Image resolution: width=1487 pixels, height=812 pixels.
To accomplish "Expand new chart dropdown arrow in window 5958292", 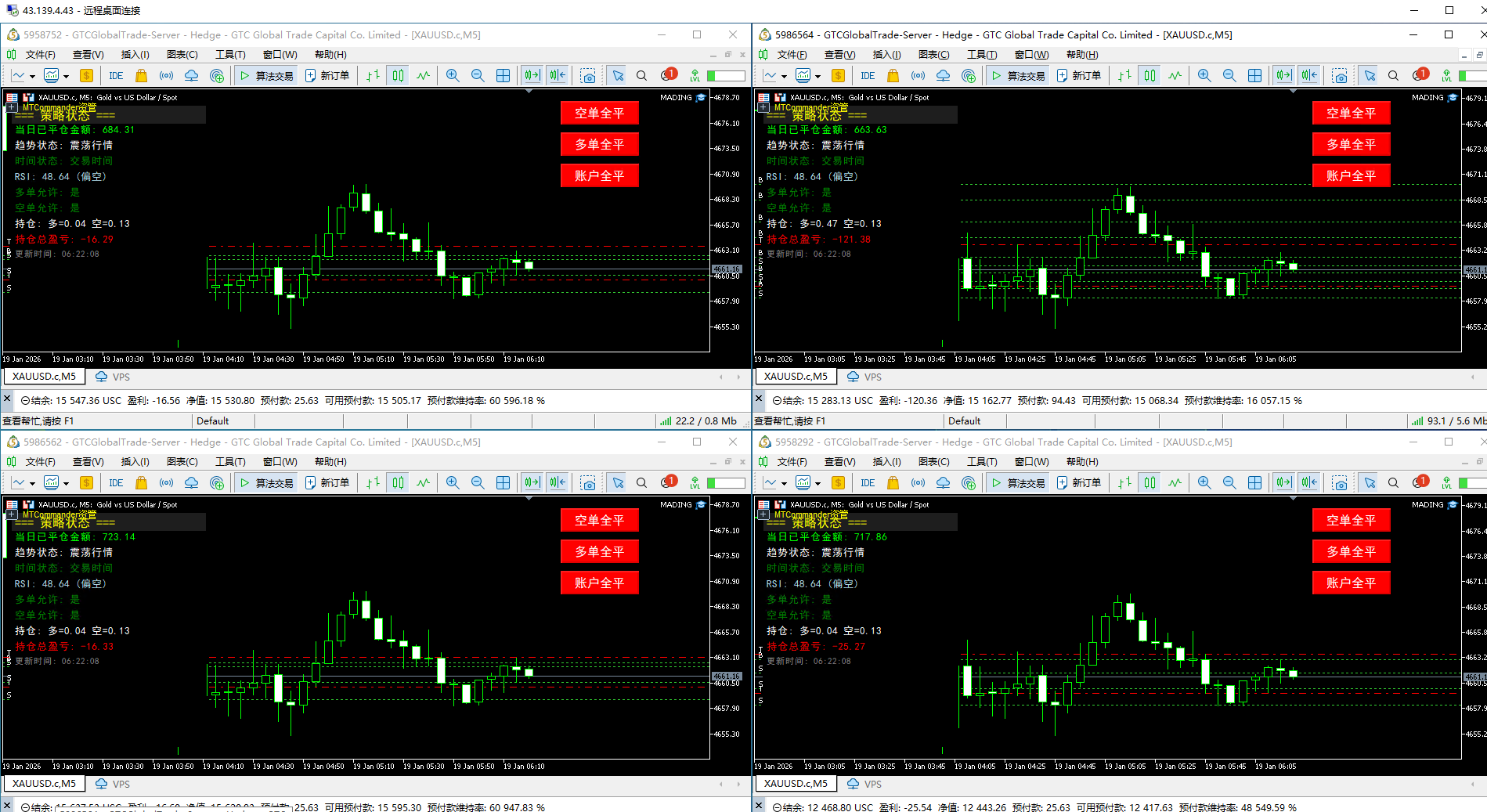I will coord(784,484).
